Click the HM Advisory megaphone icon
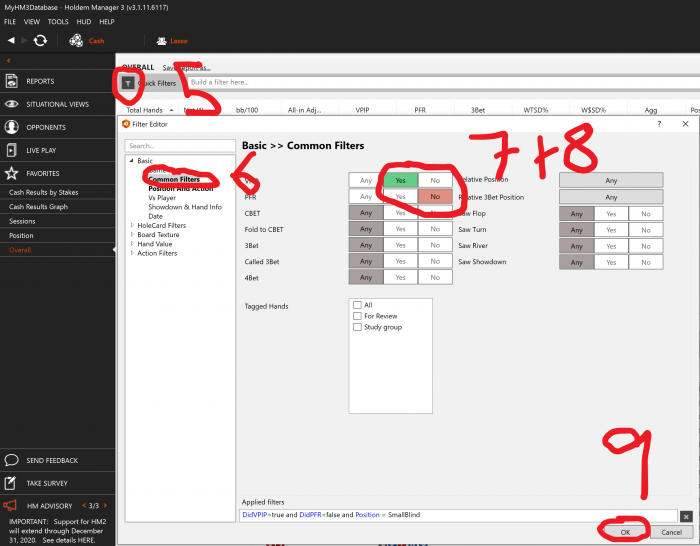 click(10, 505)
